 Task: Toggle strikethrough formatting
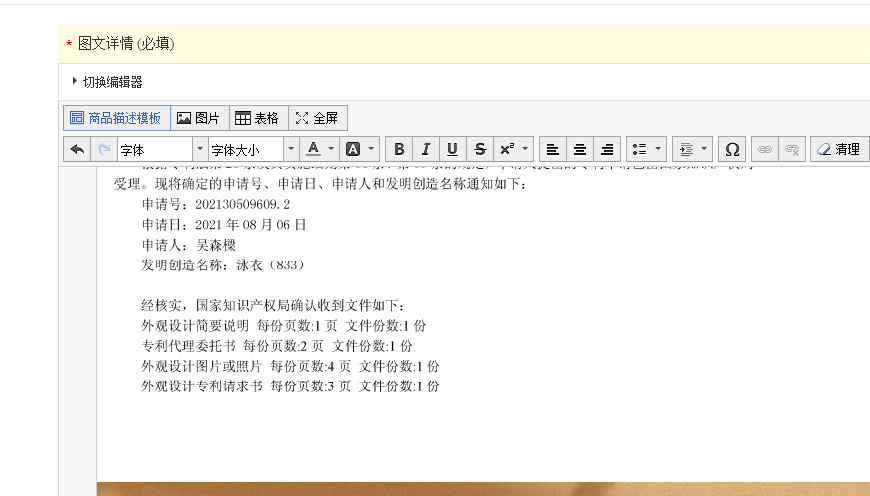[x=480, y=149]
